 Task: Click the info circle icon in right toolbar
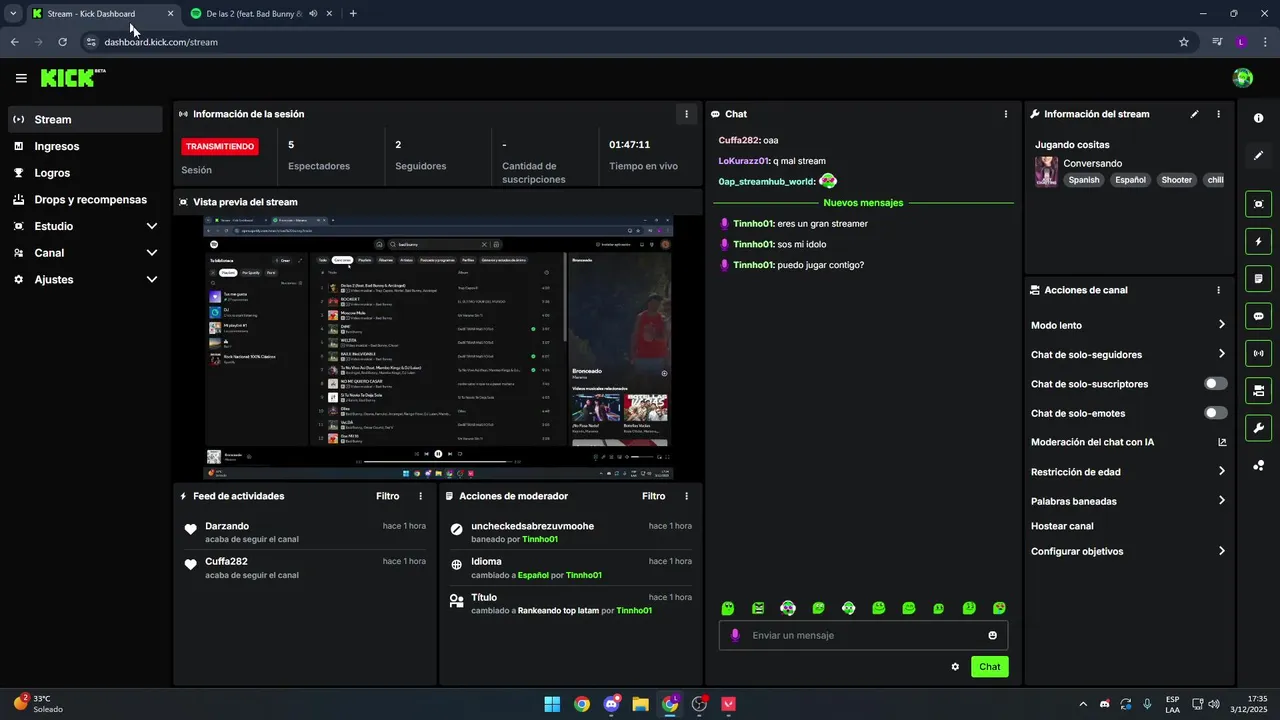point(1258,118)
